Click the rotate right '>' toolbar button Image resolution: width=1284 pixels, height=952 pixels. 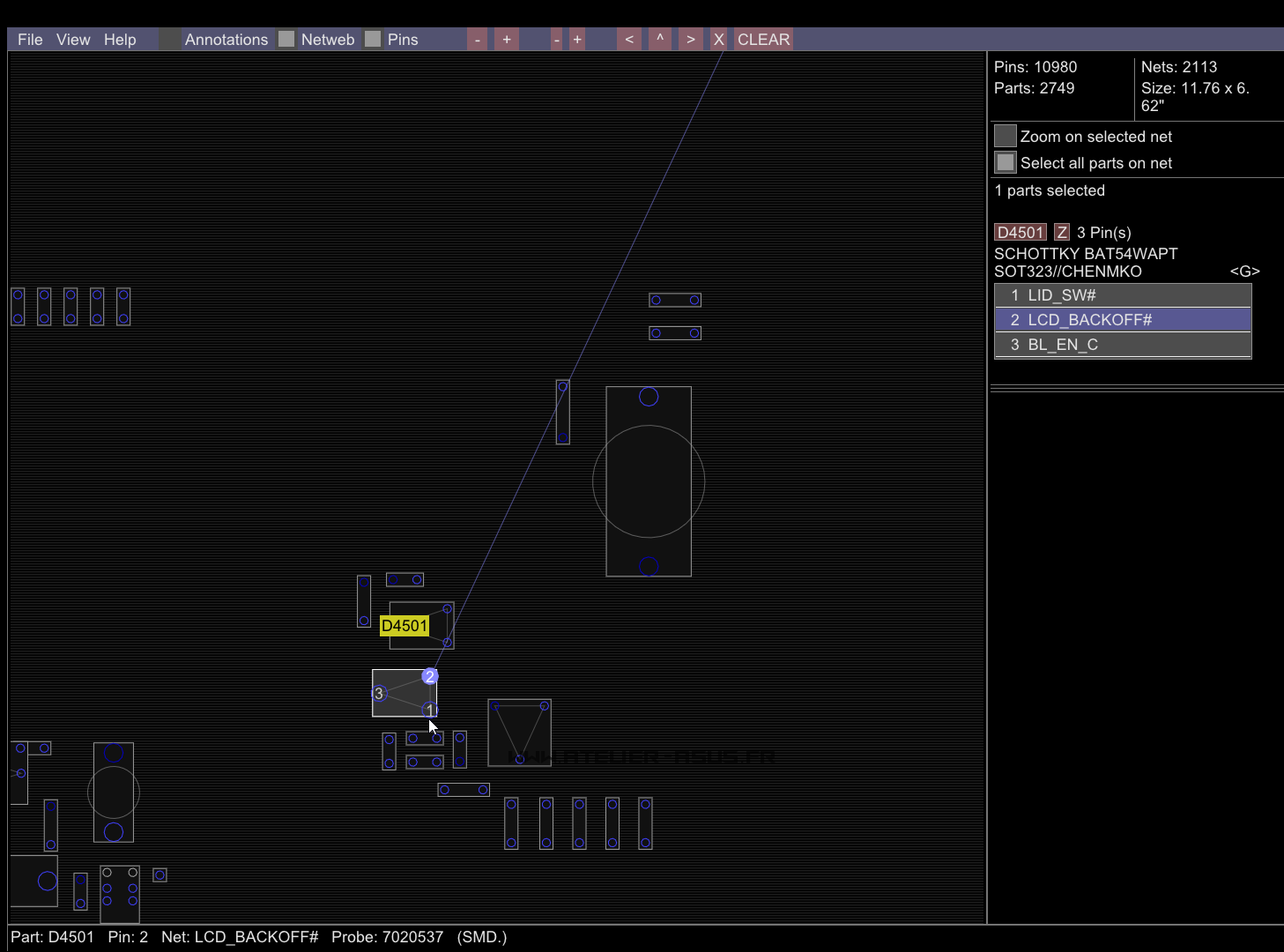pos(690,40)
